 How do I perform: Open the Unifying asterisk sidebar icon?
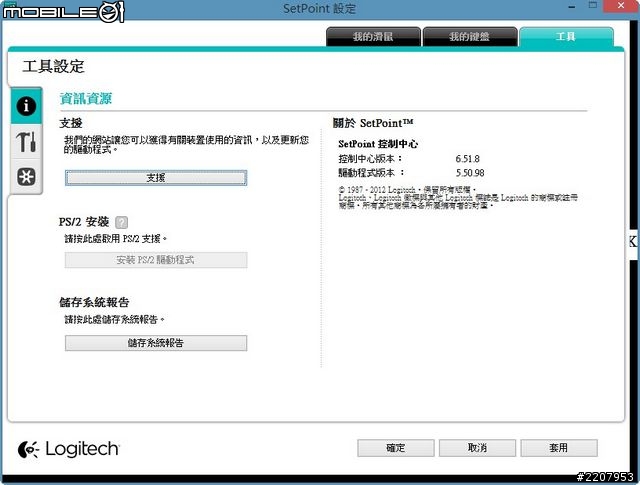pyautogui.click(x=26, y=177)
